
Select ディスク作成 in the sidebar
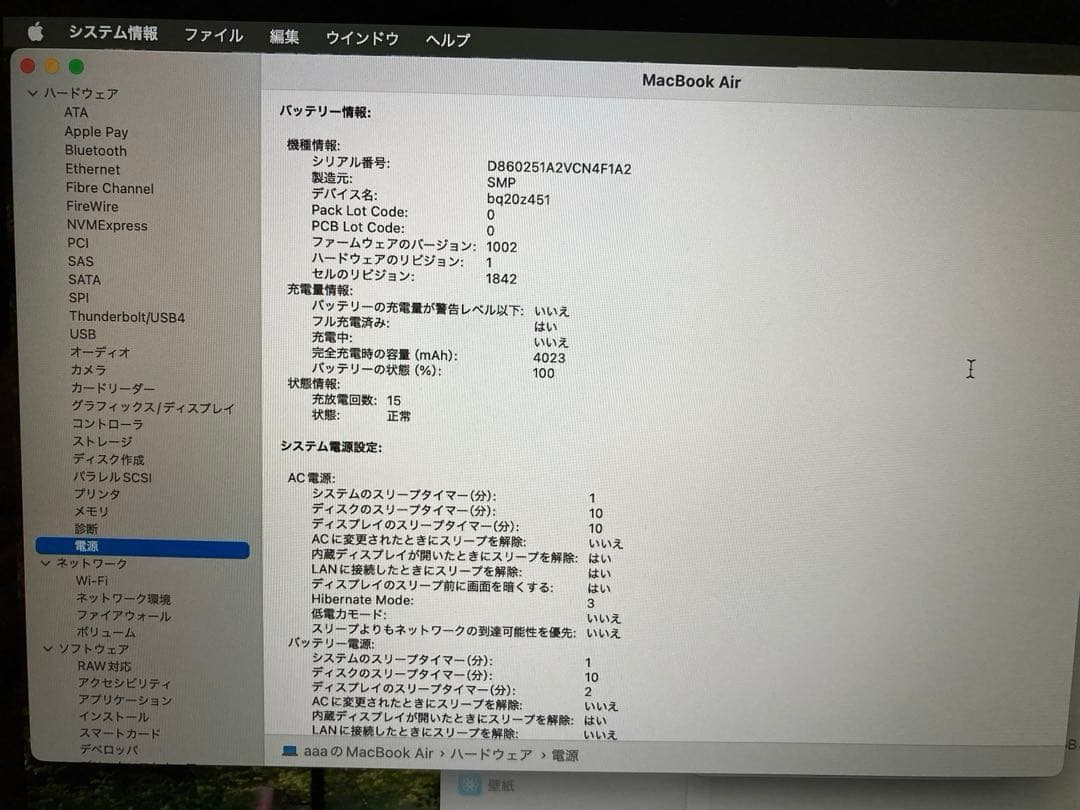[108, 459]
